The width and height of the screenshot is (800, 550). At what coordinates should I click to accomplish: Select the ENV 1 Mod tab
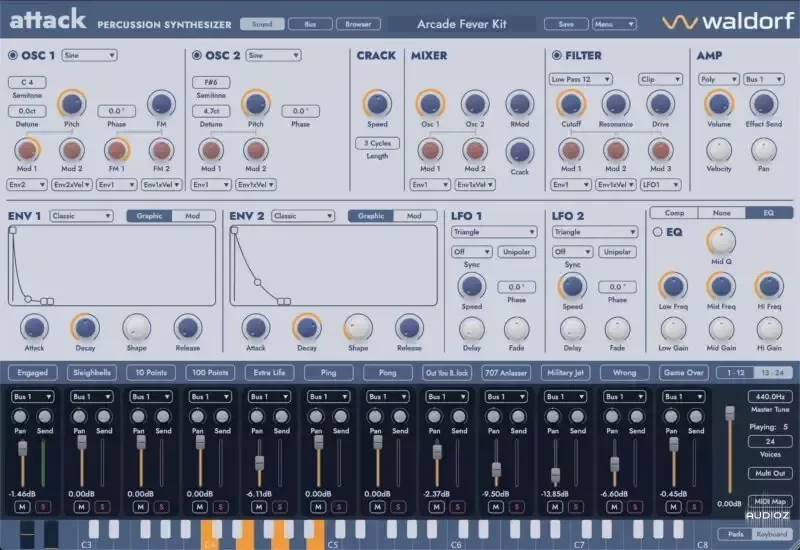pos(192,216)
